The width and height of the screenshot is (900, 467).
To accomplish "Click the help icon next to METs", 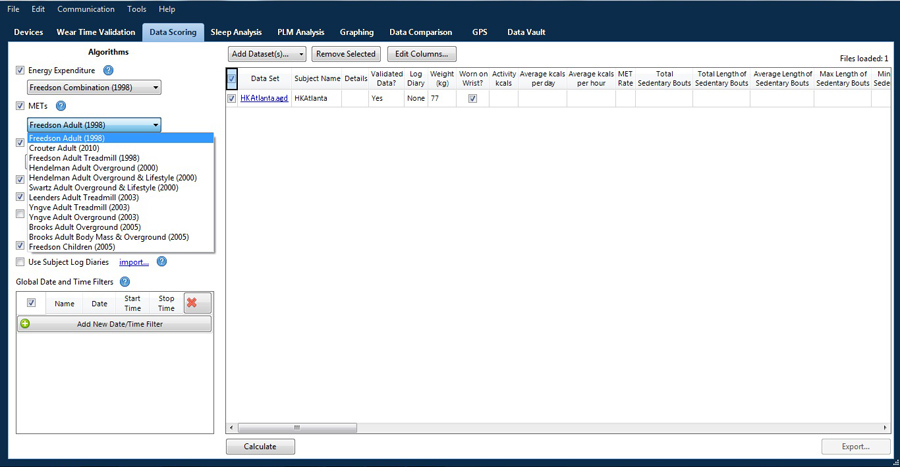I will (61, 106).
